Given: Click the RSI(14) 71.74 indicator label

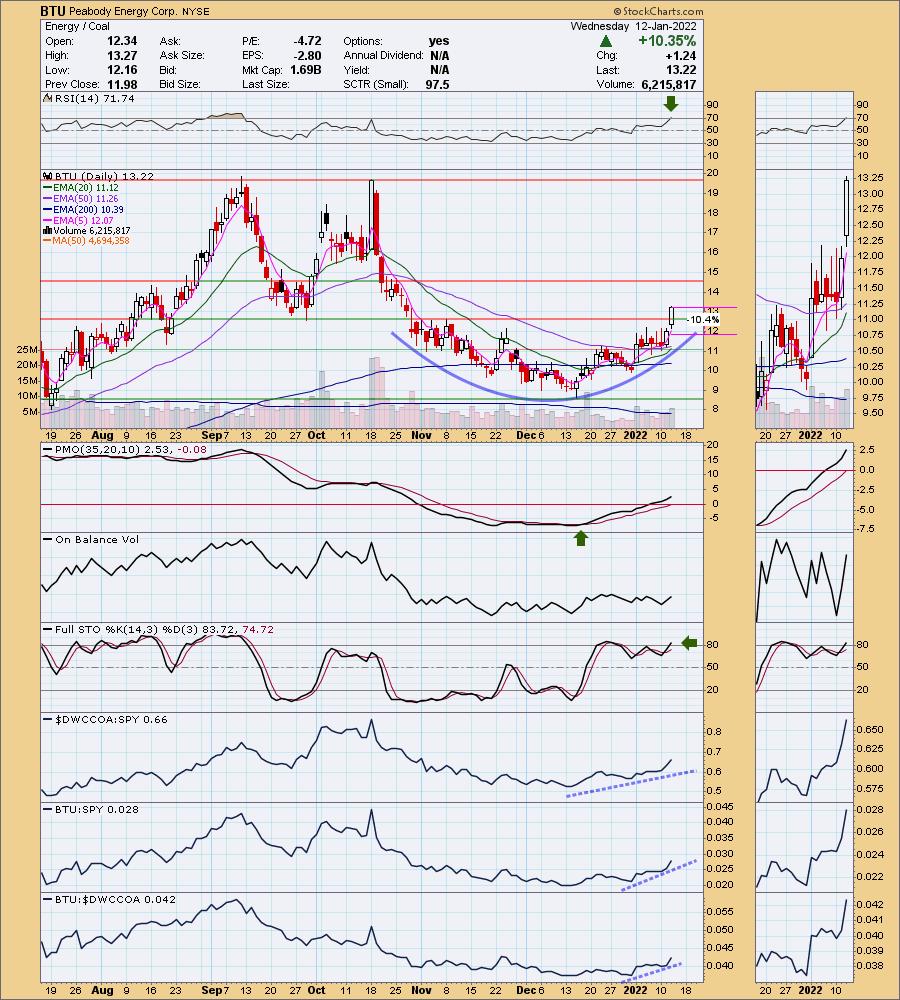Looking at the screenshot, I should (90, 98).
